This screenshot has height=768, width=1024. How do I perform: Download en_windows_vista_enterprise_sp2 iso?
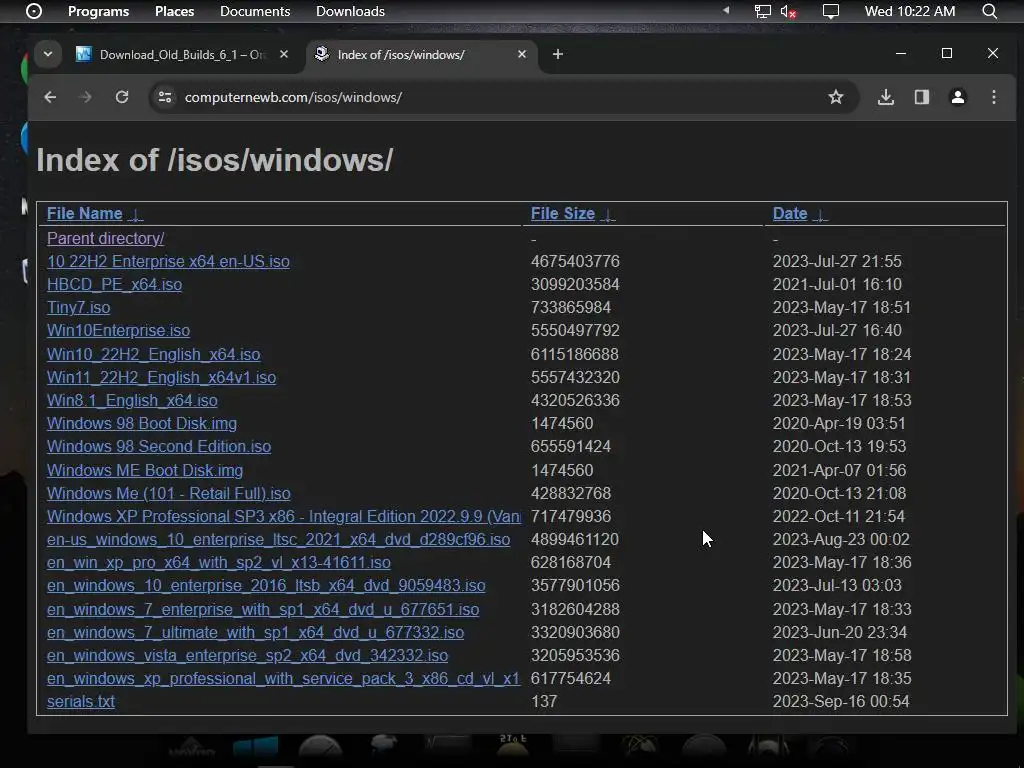tap(248, 655)
